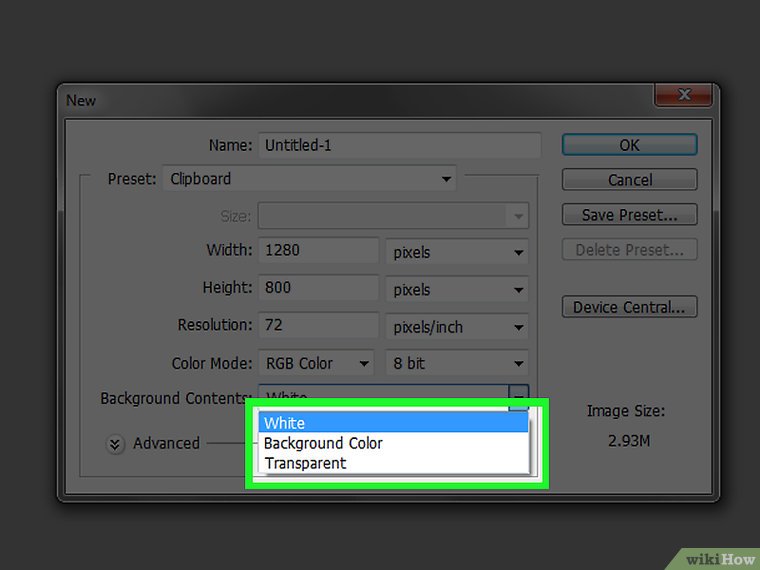
Task: Choose Background Color from the list
Action: coord(392,443)
